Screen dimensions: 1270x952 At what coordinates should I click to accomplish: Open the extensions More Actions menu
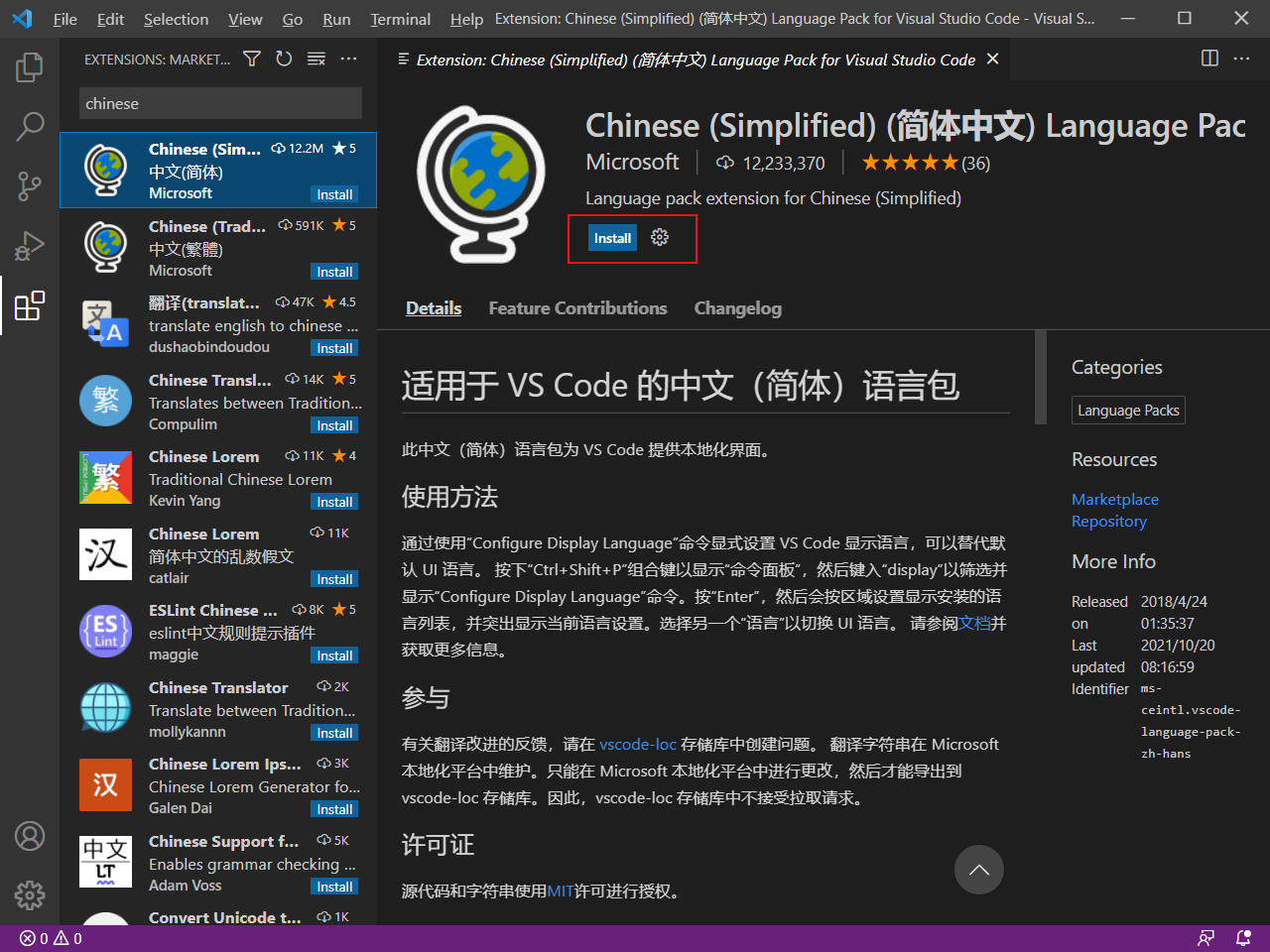[348, 59]
